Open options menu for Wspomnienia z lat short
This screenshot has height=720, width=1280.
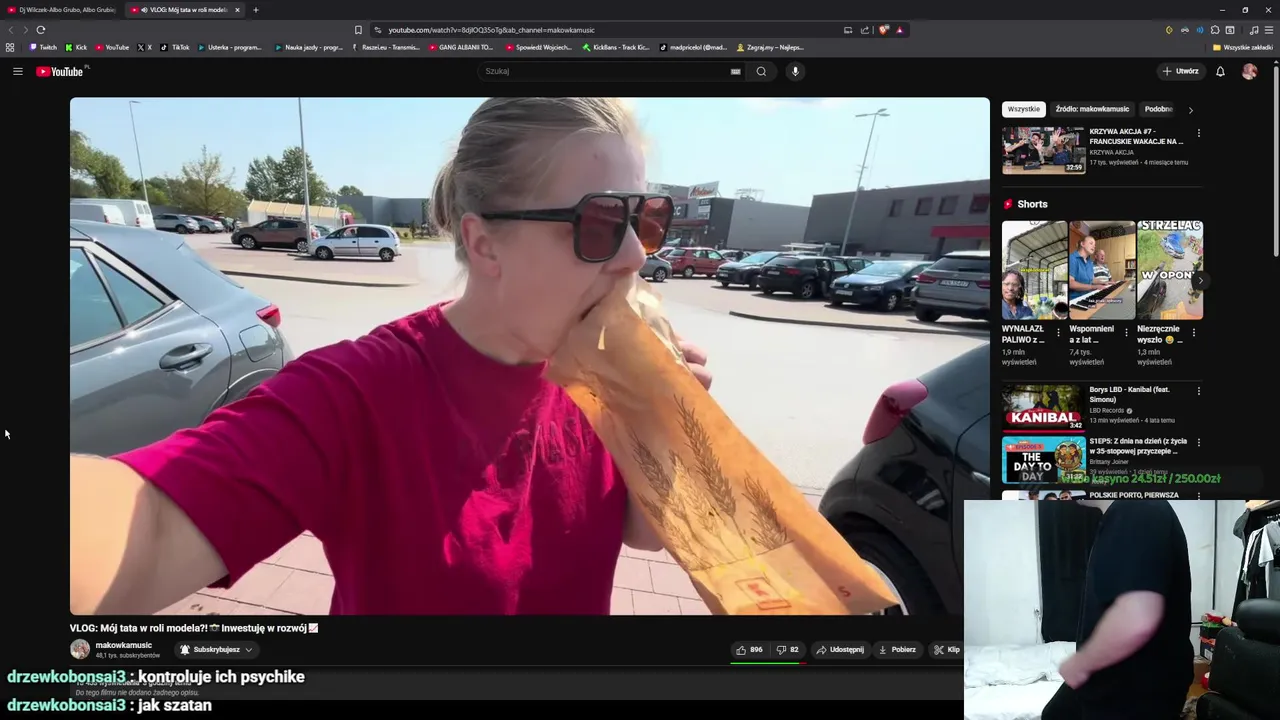pos(1126,332)
